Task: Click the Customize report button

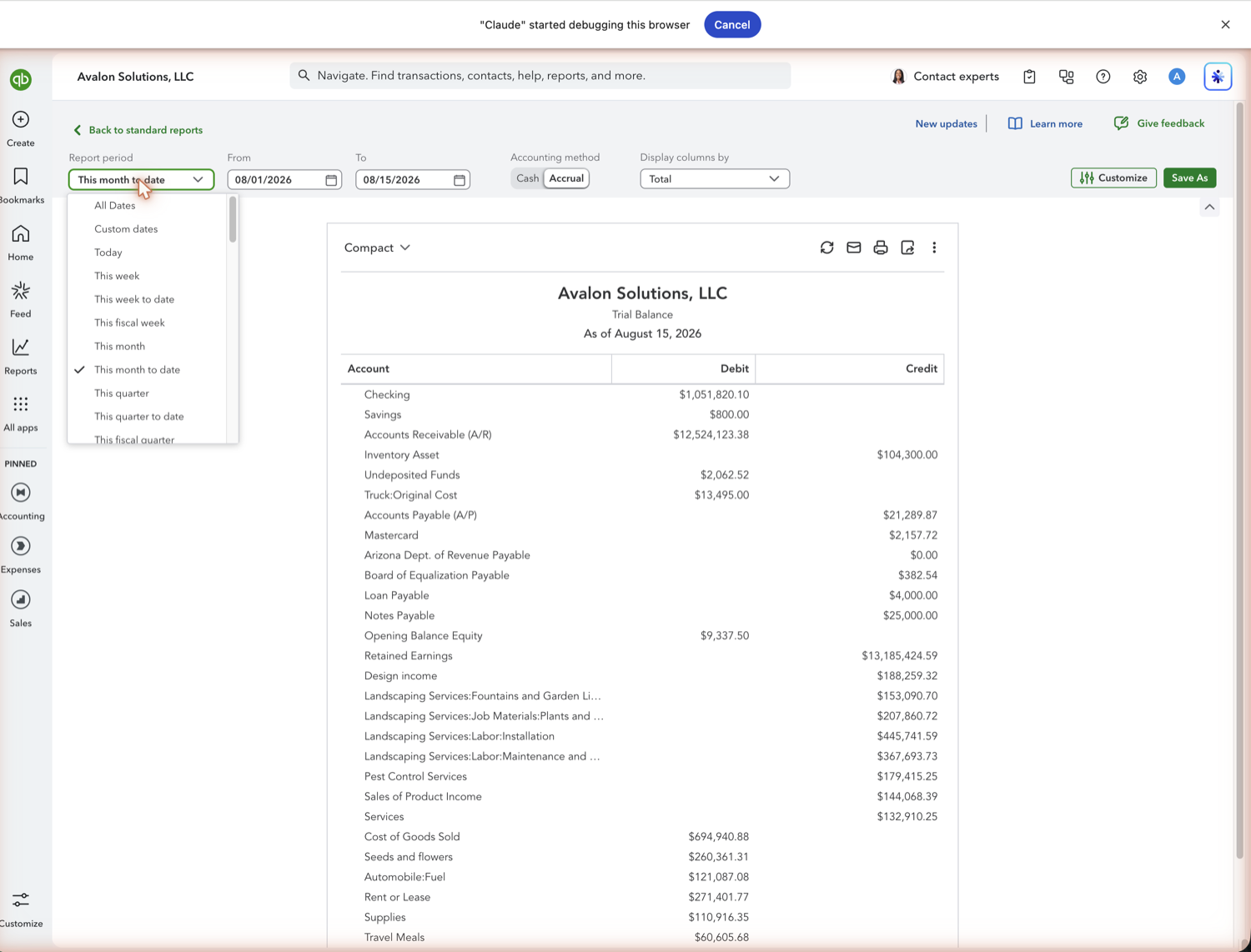Action: [x=1113, y=178]
